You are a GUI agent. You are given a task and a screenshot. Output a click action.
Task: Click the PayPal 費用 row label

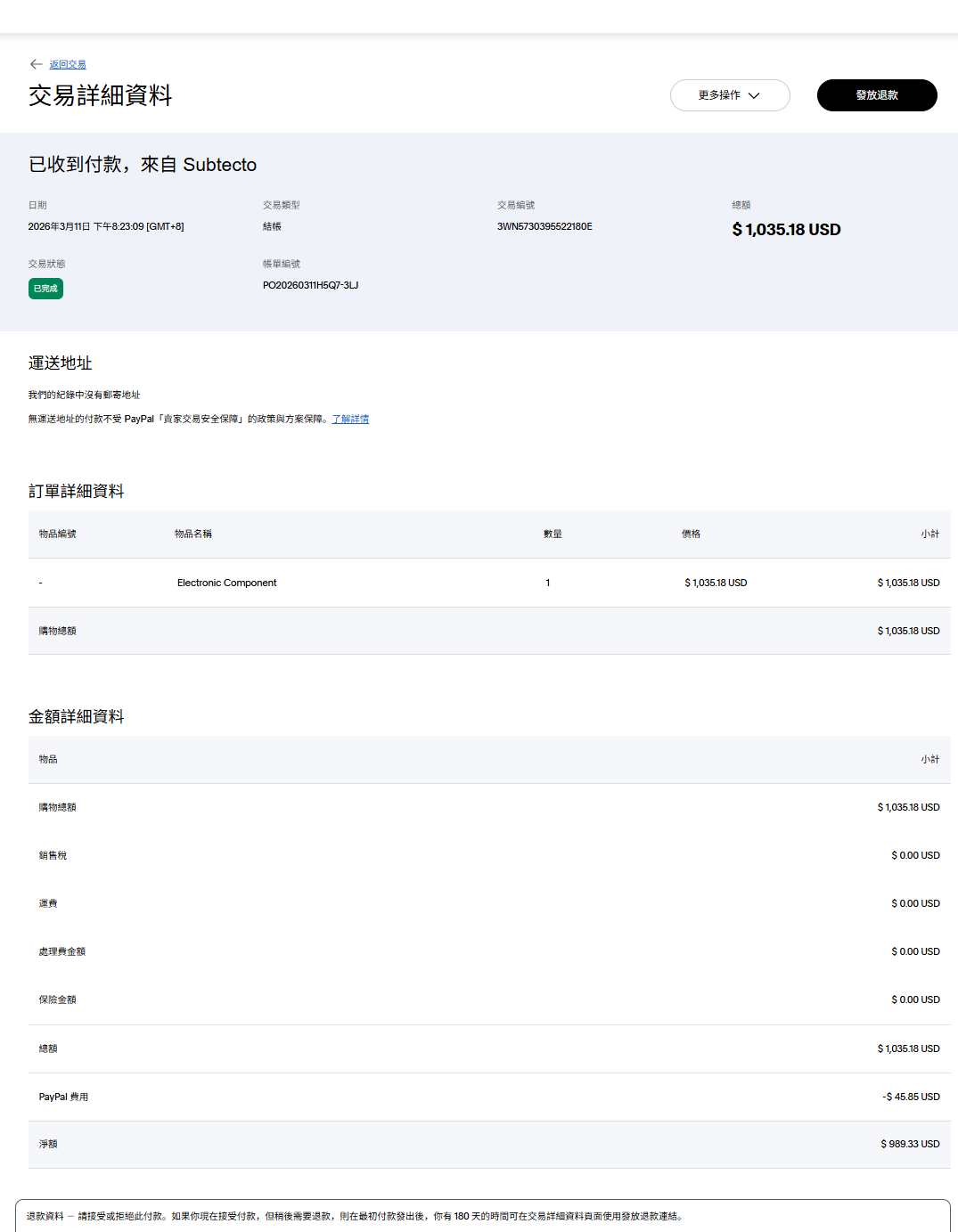pos(63,1097)
